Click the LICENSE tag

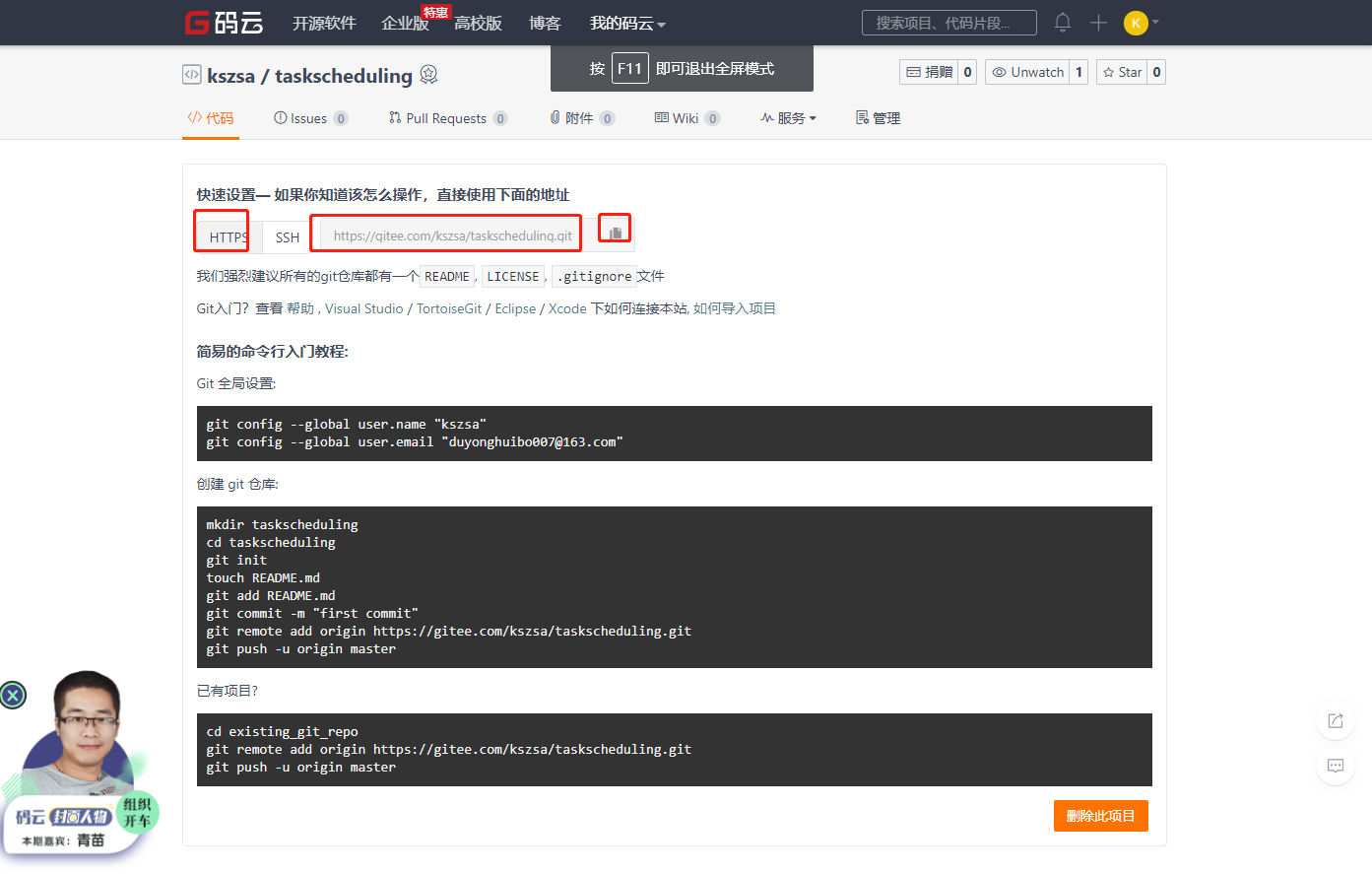(513, 277)
